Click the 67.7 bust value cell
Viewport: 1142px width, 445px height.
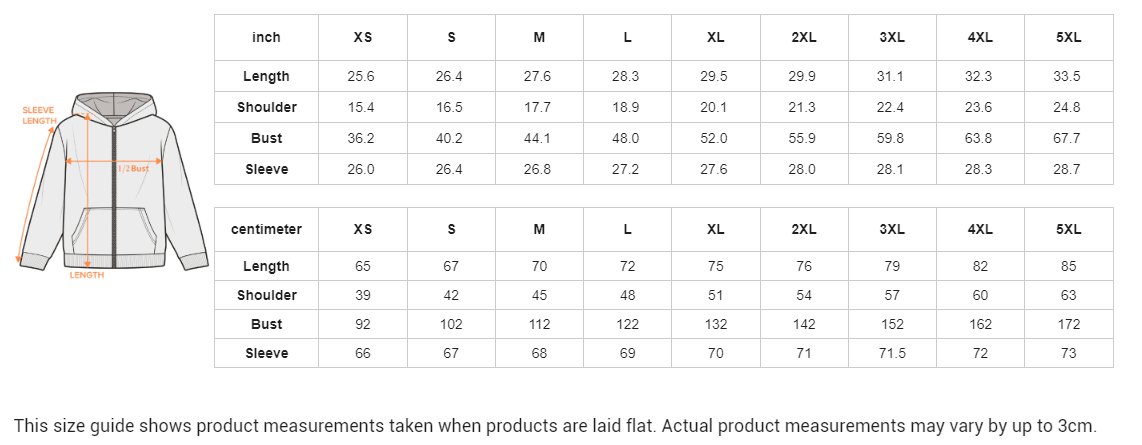(1068, 138)
